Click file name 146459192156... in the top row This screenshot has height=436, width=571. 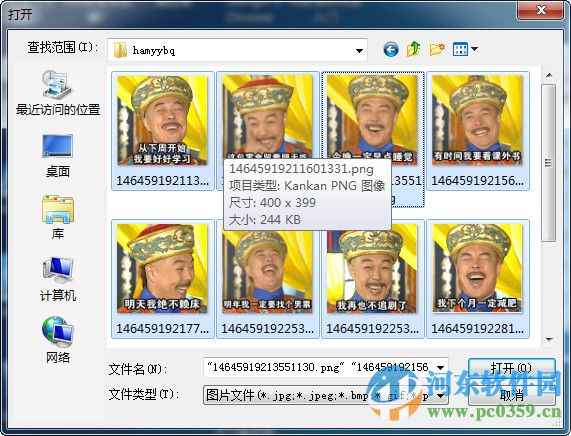477,180
